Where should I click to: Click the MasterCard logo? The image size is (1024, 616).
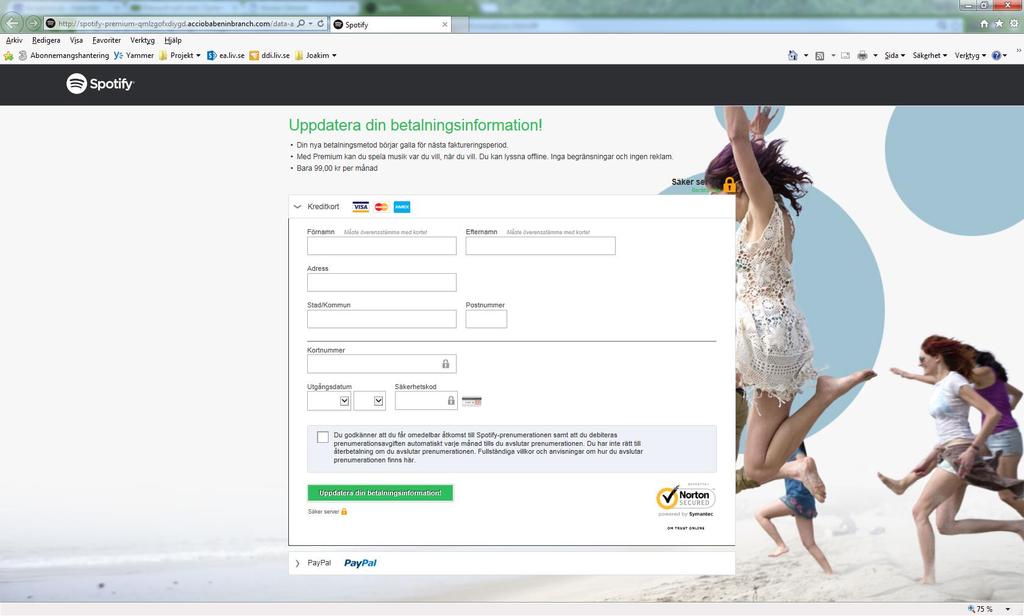point(381,206)
